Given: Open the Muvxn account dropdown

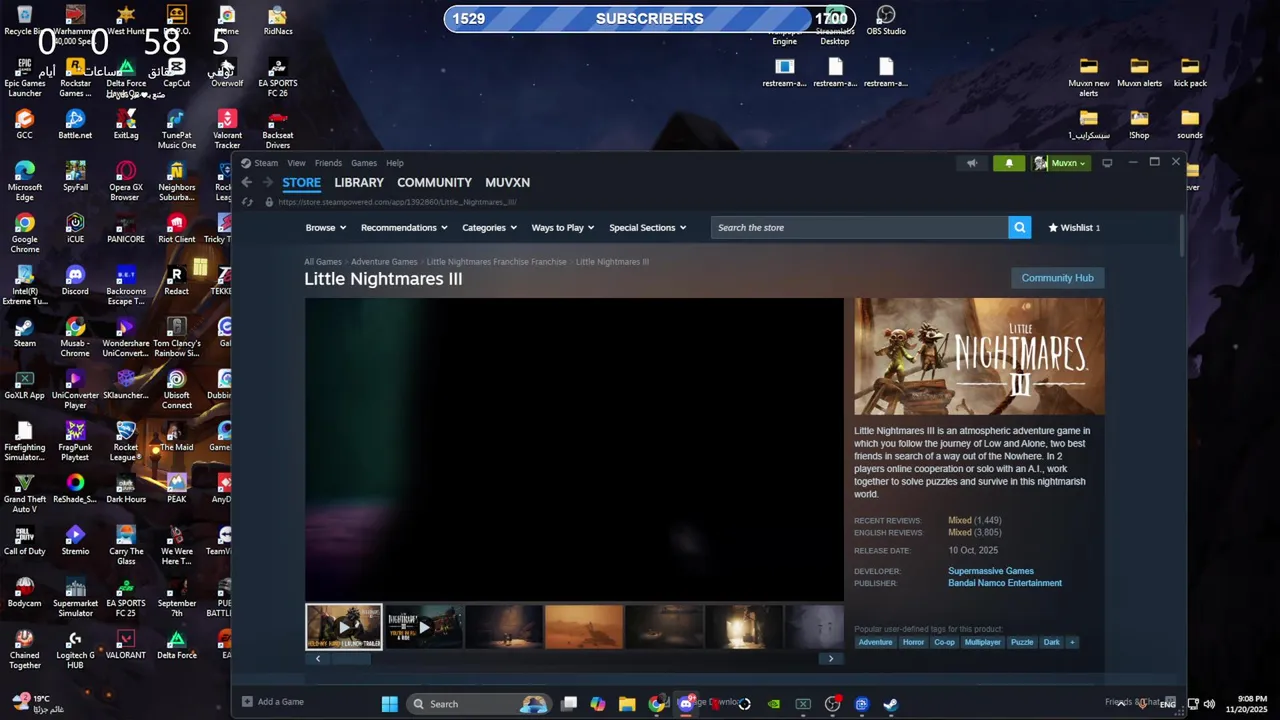Looking at the screenshot, I should pos(1062,163).
